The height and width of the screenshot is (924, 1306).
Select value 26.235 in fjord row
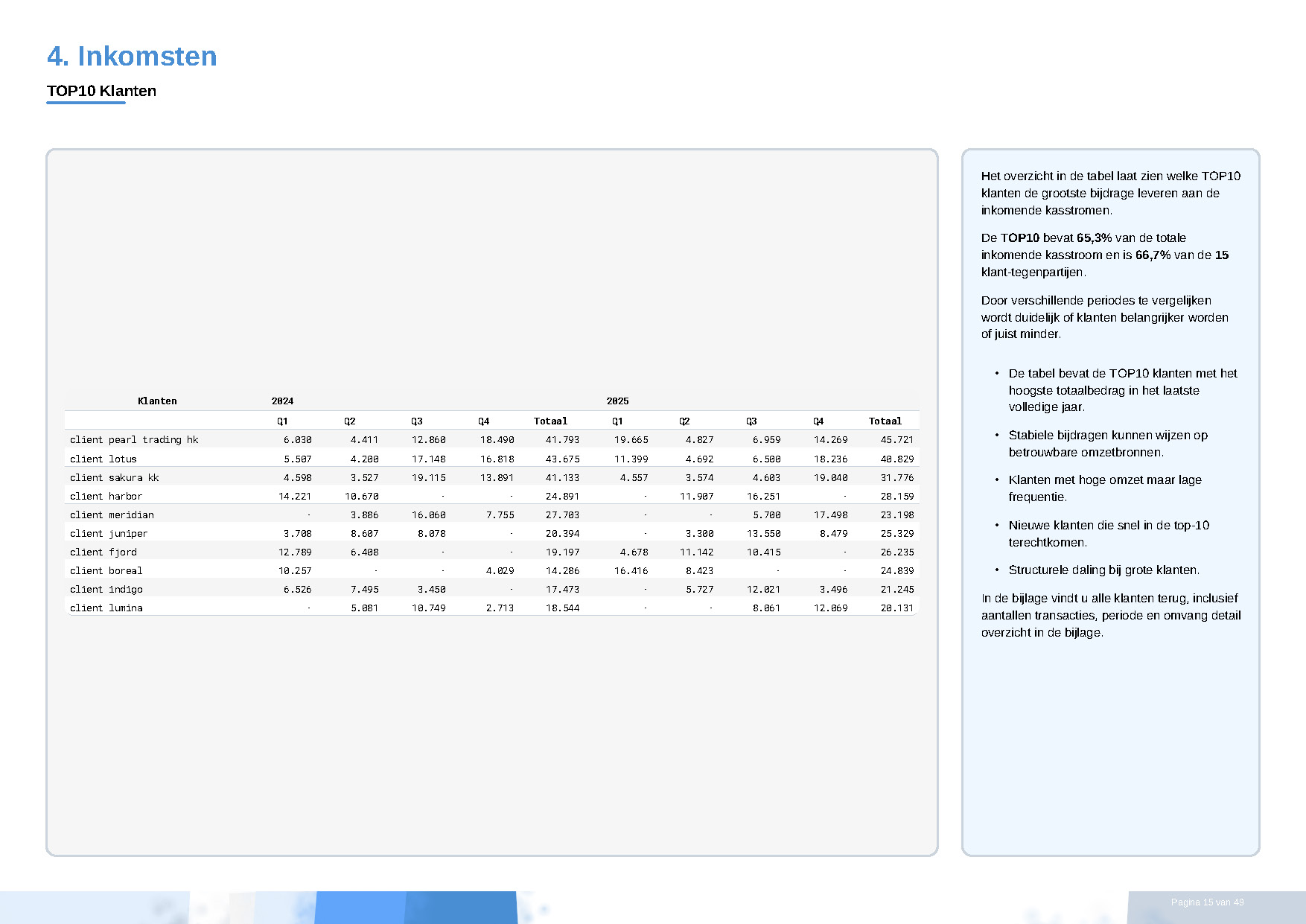tap(896, 552)
